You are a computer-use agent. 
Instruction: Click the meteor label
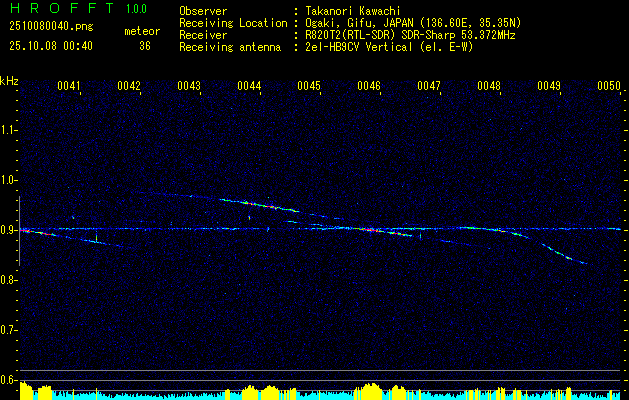coord(142,32)
